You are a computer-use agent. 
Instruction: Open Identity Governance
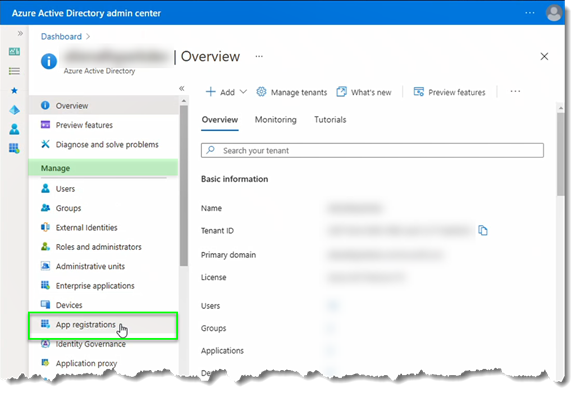point(103,344)
